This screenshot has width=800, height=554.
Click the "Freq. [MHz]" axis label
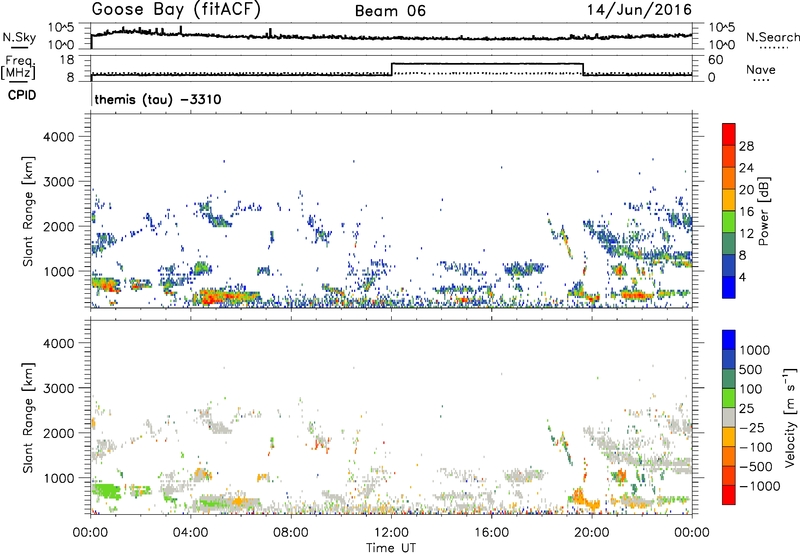18,68
